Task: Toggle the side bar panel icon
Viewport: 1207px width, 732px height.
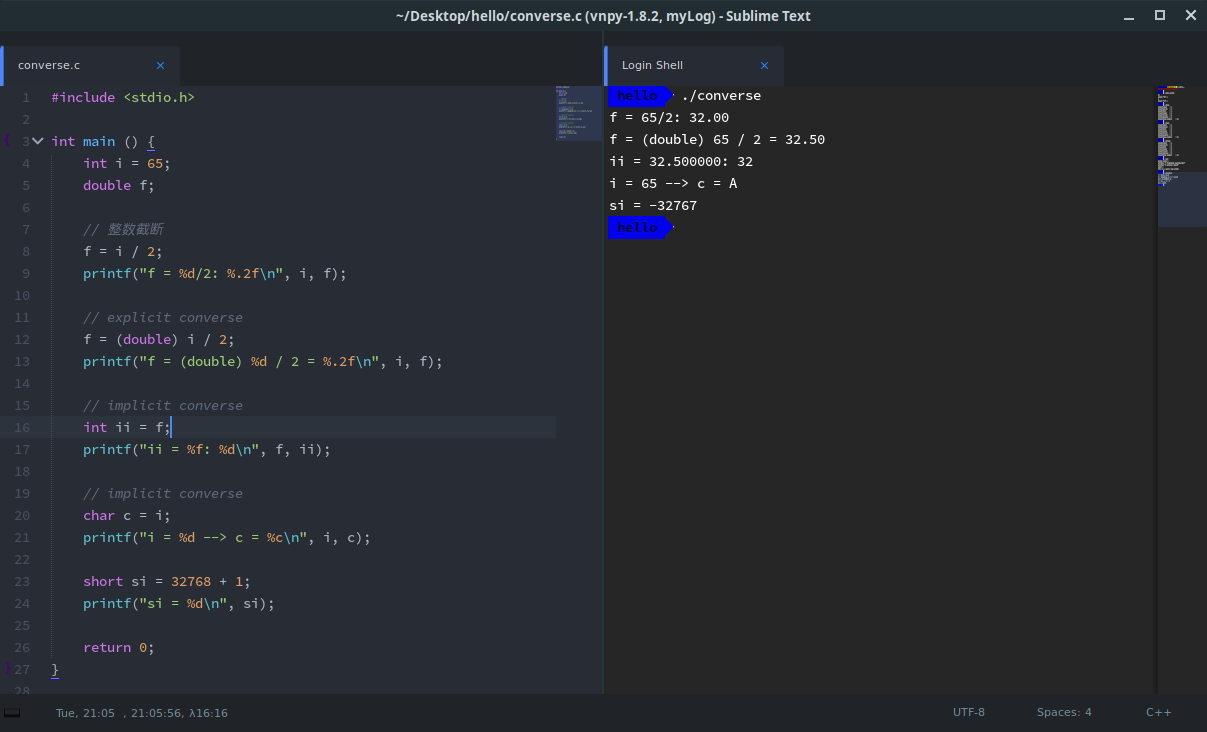Action: point(12,712)
